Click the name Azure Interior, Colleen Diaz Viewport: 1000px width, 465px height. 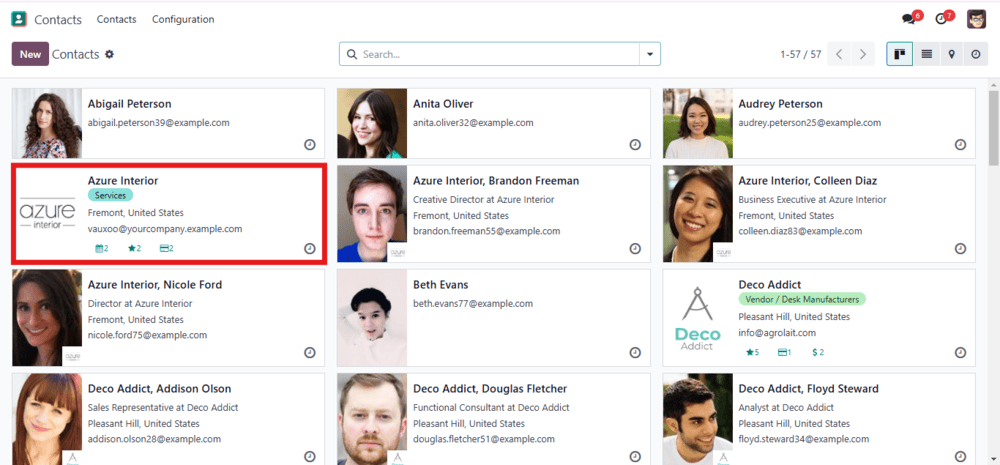click(x=807, y=181)
